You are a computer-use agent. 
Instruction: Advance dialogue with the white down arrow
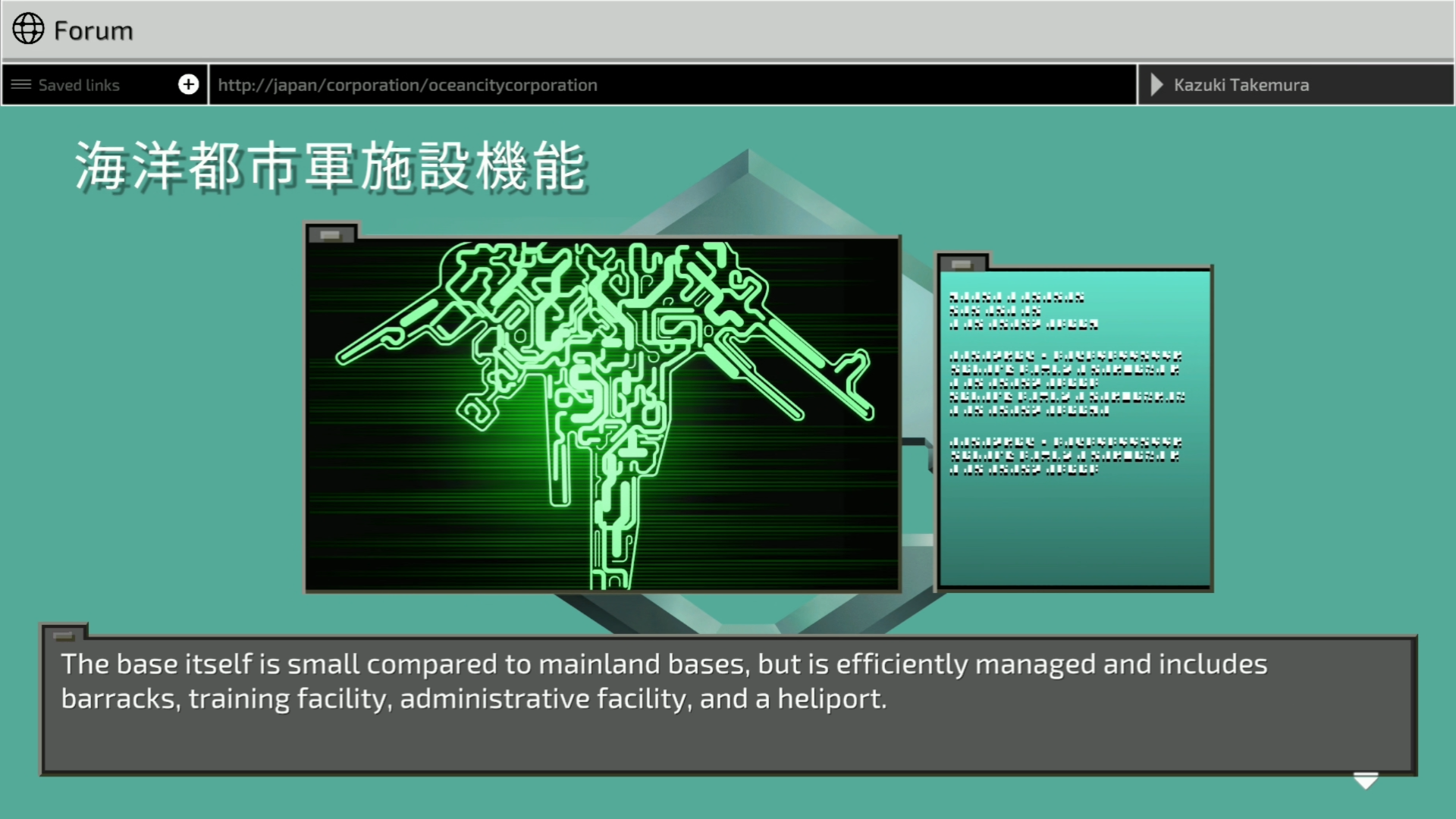tap(1365, 780)
